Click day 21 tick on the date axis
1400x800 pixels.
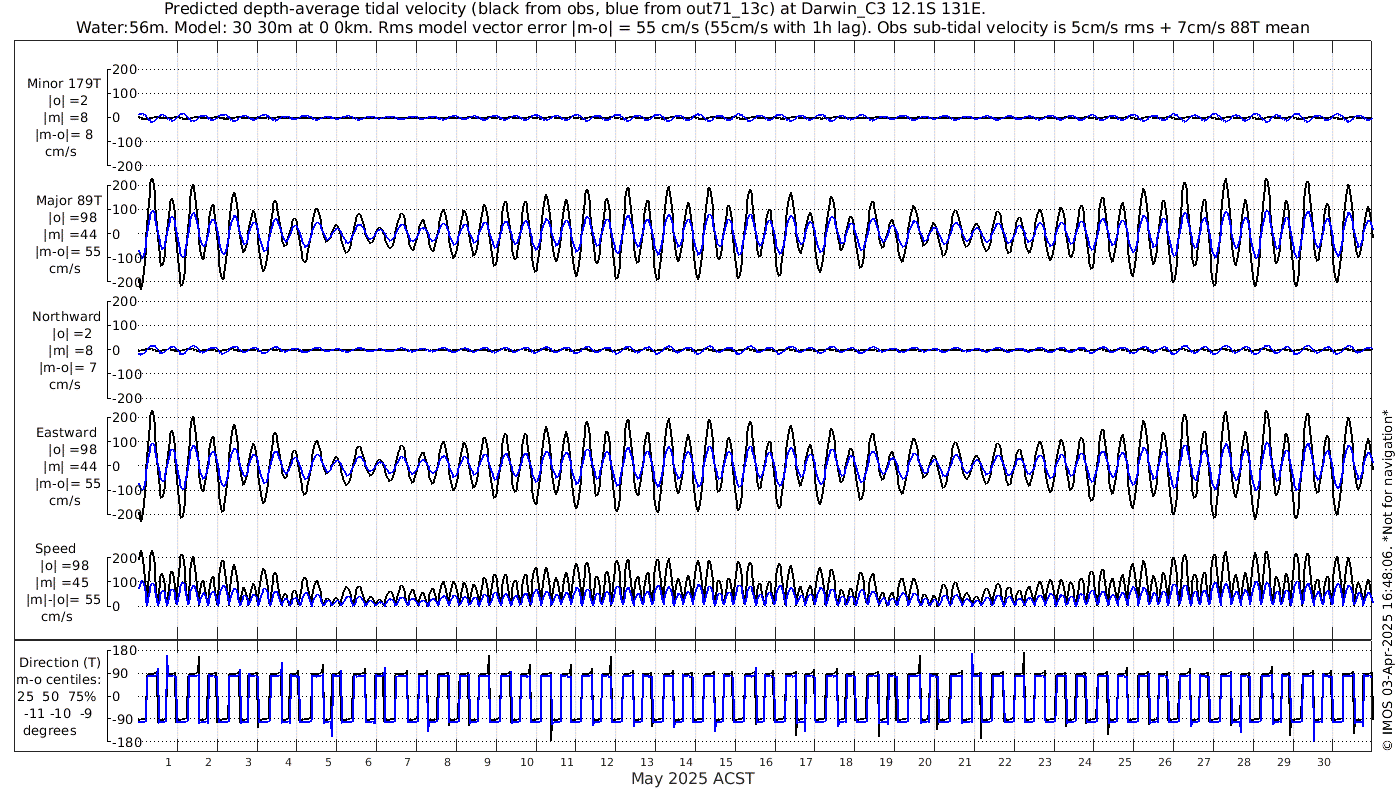965,762
